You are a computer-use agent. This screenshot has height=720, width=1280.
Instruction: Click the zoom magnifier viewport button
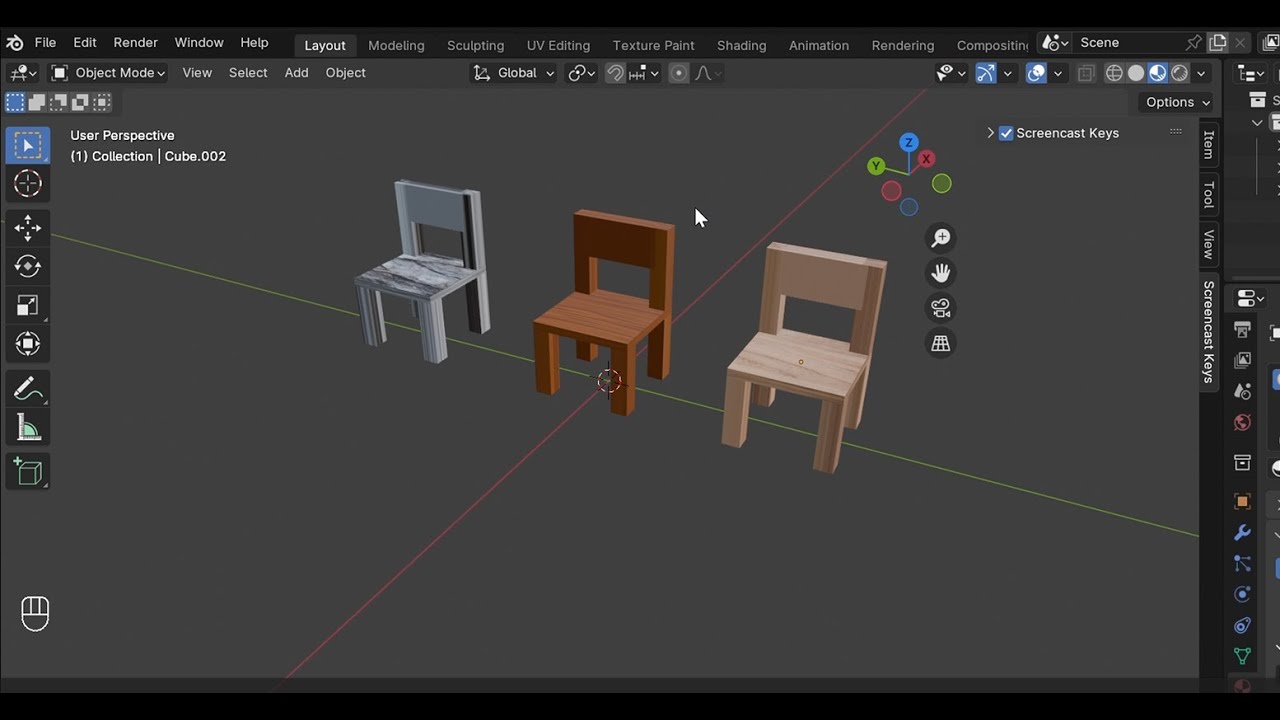(x=941, y=238)
